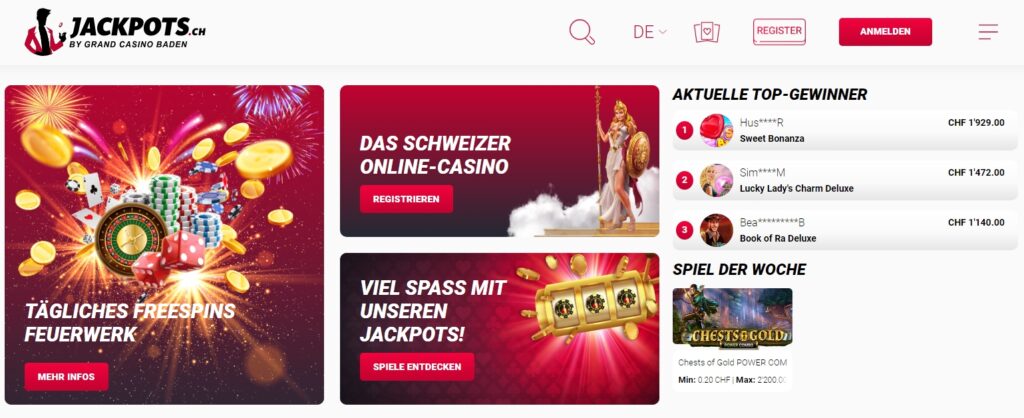1024x418 pixels.
Task: Open the Hus****R top winner entry
Action: [x=845, y=131]
